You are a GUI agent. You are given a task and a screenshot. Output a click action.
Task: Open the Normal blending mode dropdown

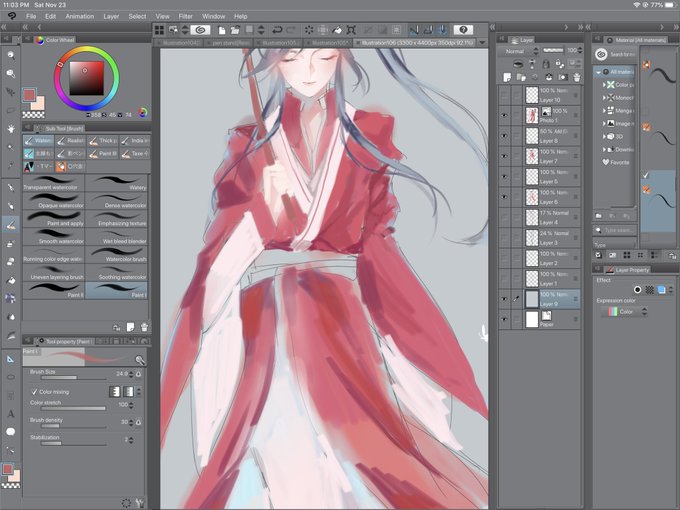point(518,51)
